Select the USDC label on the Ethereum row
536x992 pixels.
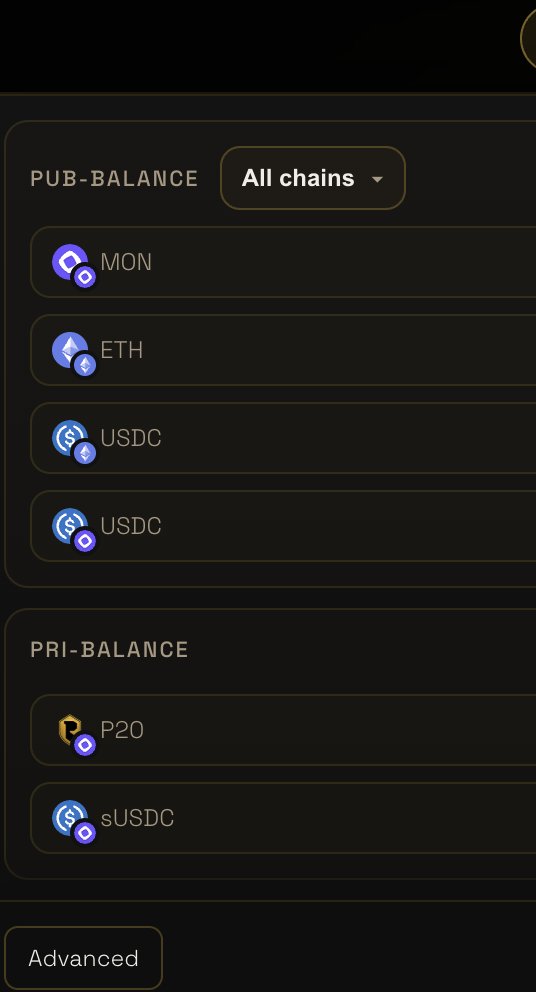coord(131,438)
